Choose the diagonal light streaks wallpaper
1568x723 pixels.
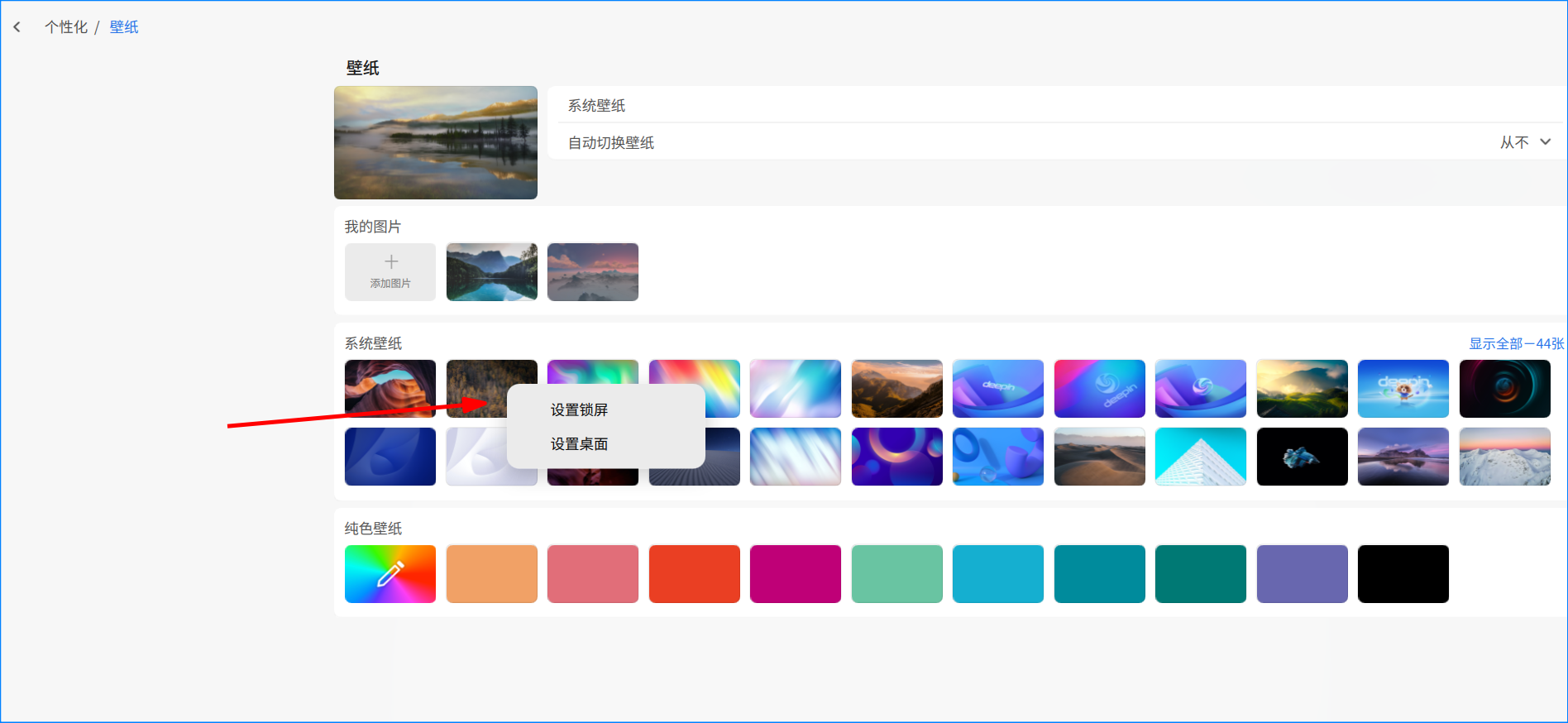click(796, 457)
